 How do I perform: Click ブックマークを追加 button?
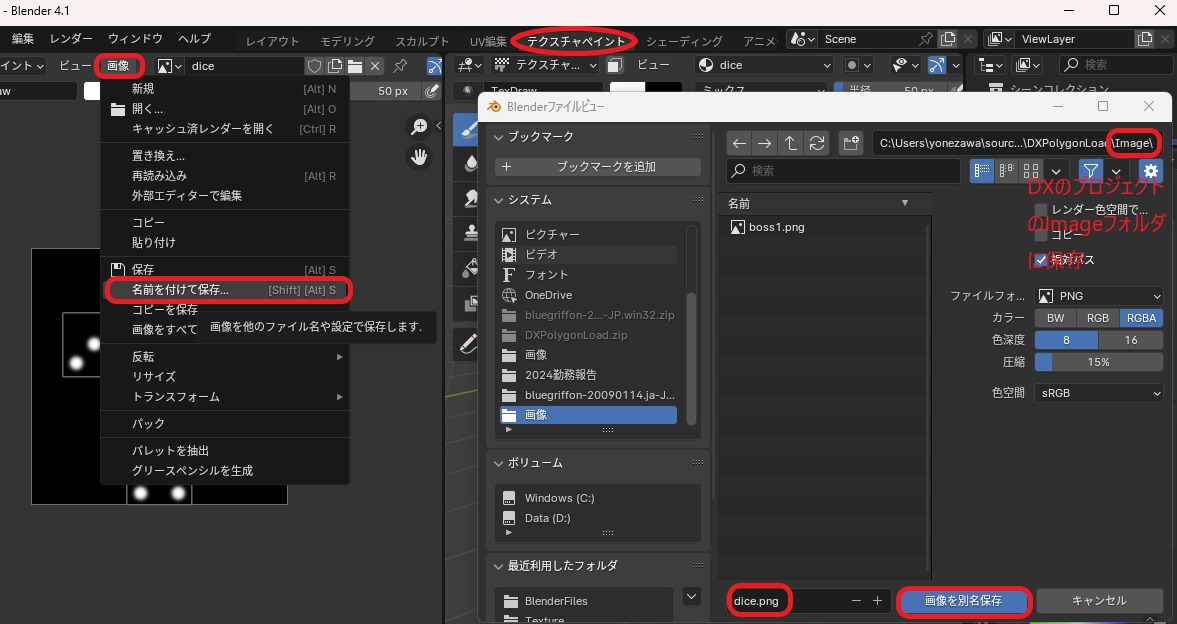tap(598, 167)
